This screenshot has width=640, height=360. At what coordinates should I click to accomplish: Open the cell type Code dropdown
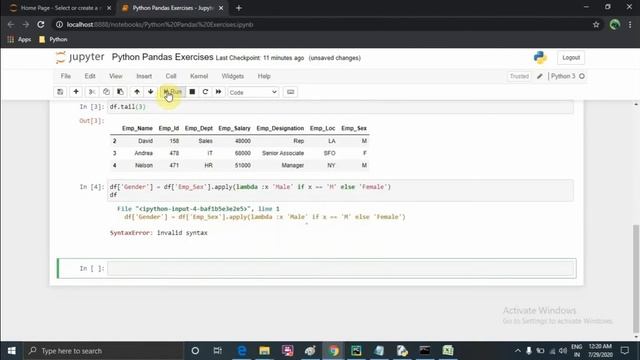point(253,92)
